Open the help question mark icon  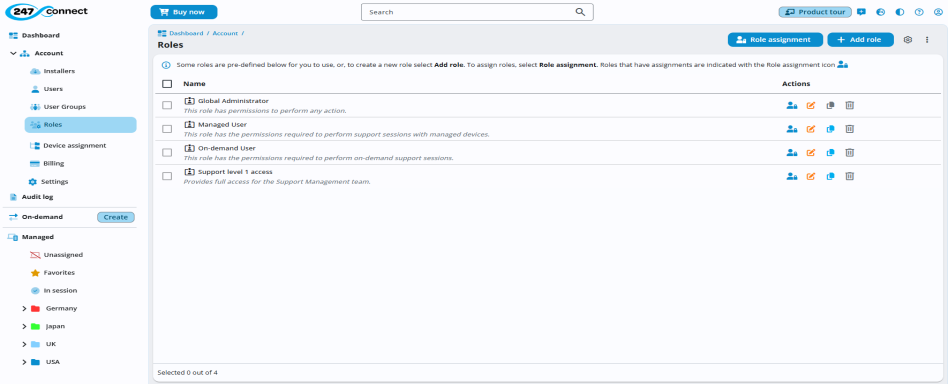(x=919, y=12)
